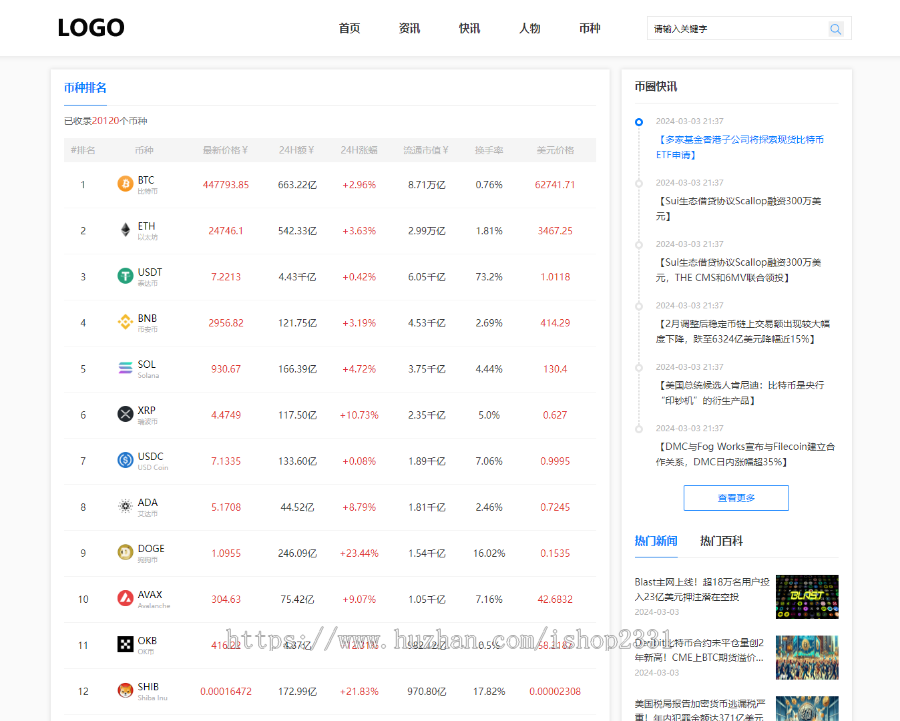The image size is (900, 721).
Task: Open the 资讯 navigation item
Action: [409, 28]
